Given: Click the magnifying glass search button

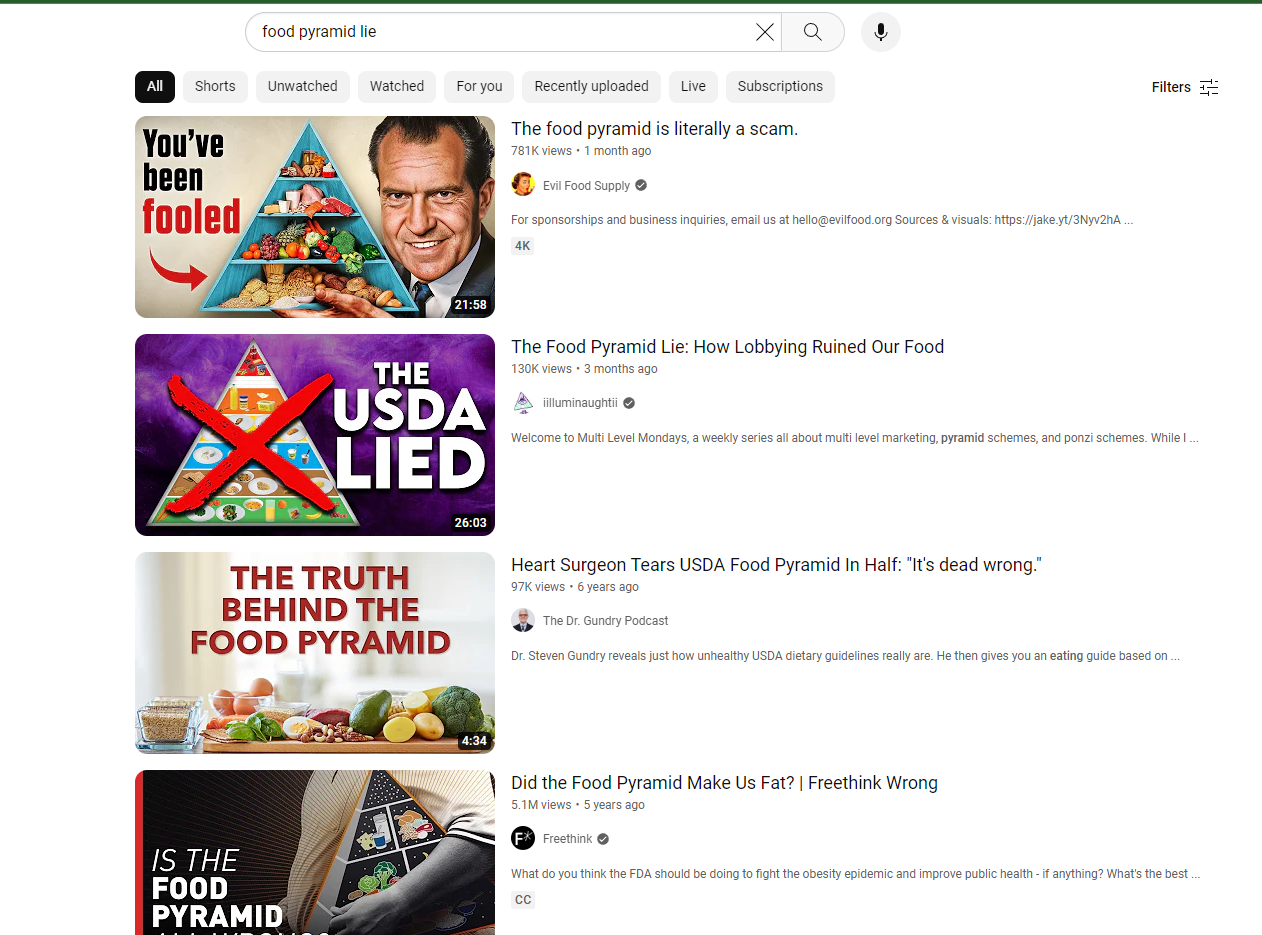Looking at the screenshot, I should pyautogui.click(x=812, y=32).
